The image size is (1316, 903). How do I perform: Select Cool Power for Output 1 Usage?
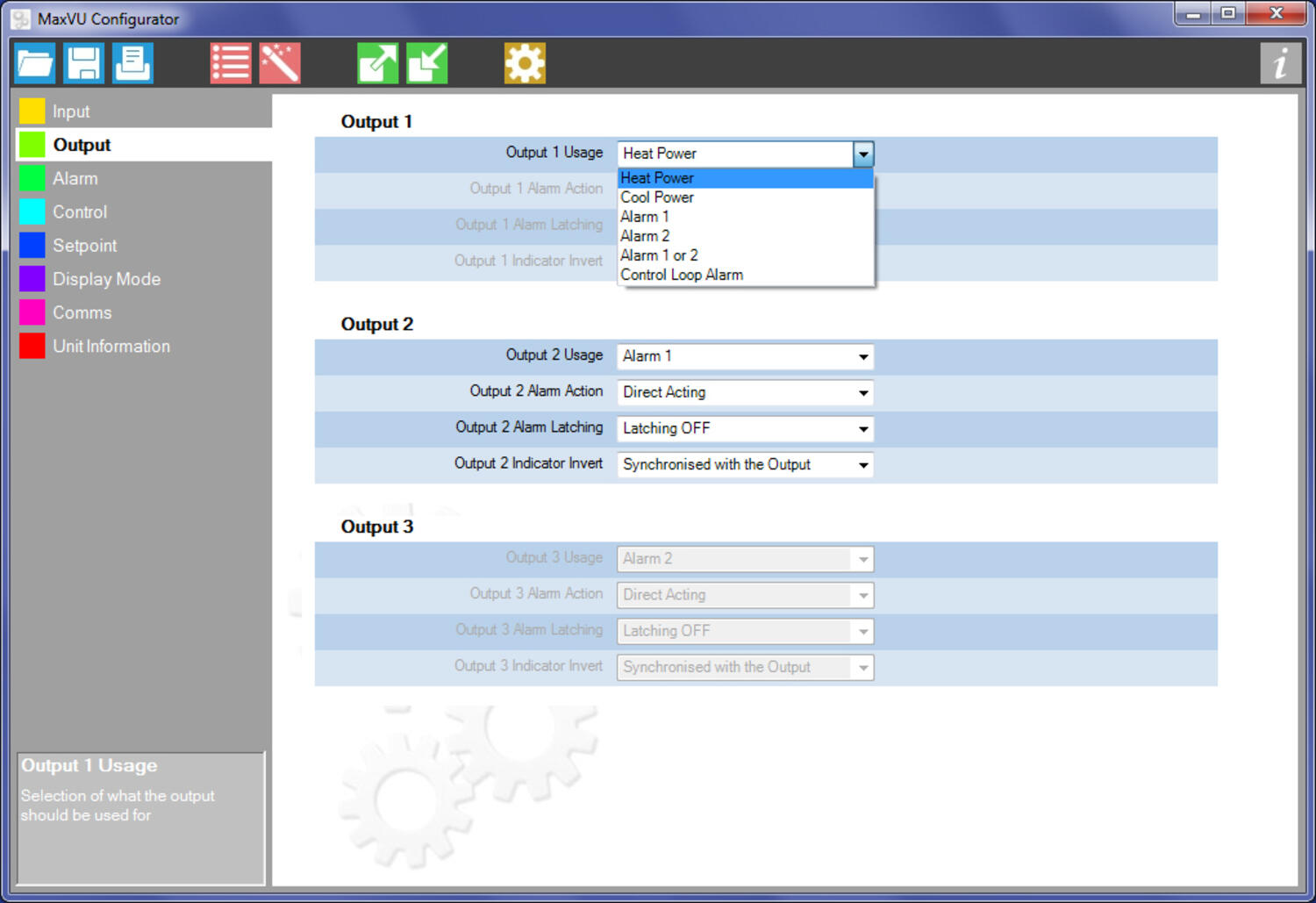tap(657, 197)
